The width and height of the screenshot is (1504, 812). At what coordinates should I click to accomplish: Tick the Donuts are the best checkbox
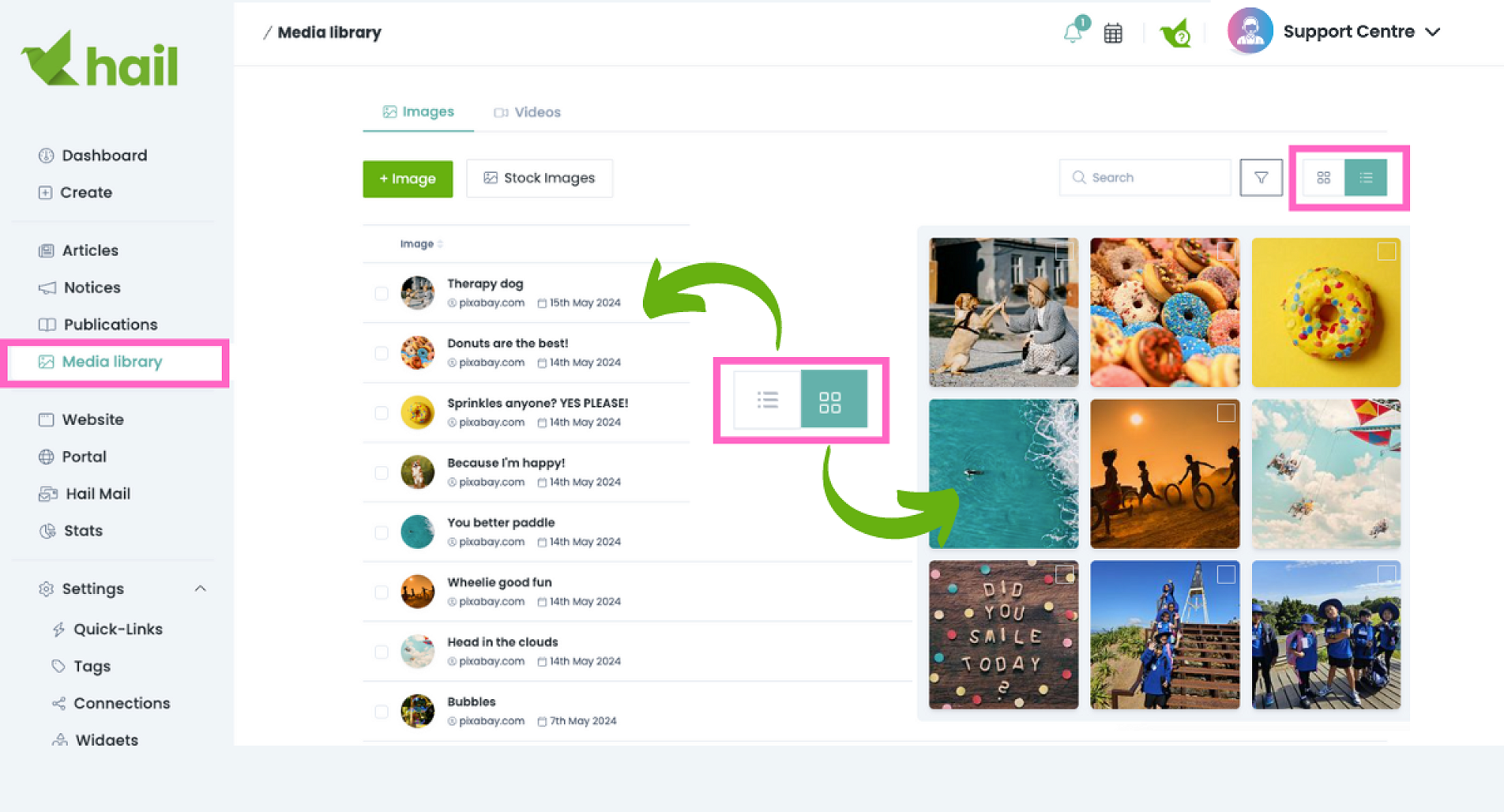click(381, 353)
